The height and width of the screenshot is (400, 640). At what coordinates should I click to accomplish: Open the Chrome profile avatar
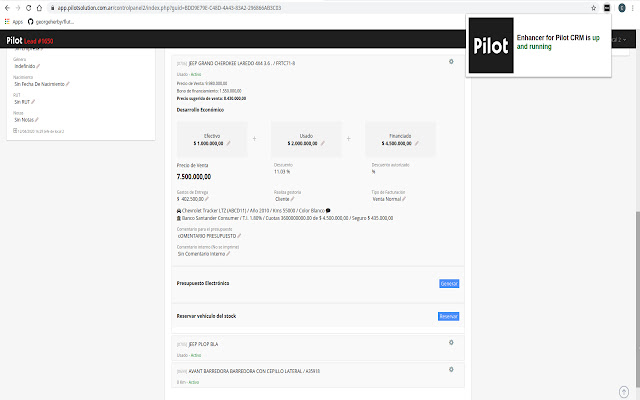(622, 8)
